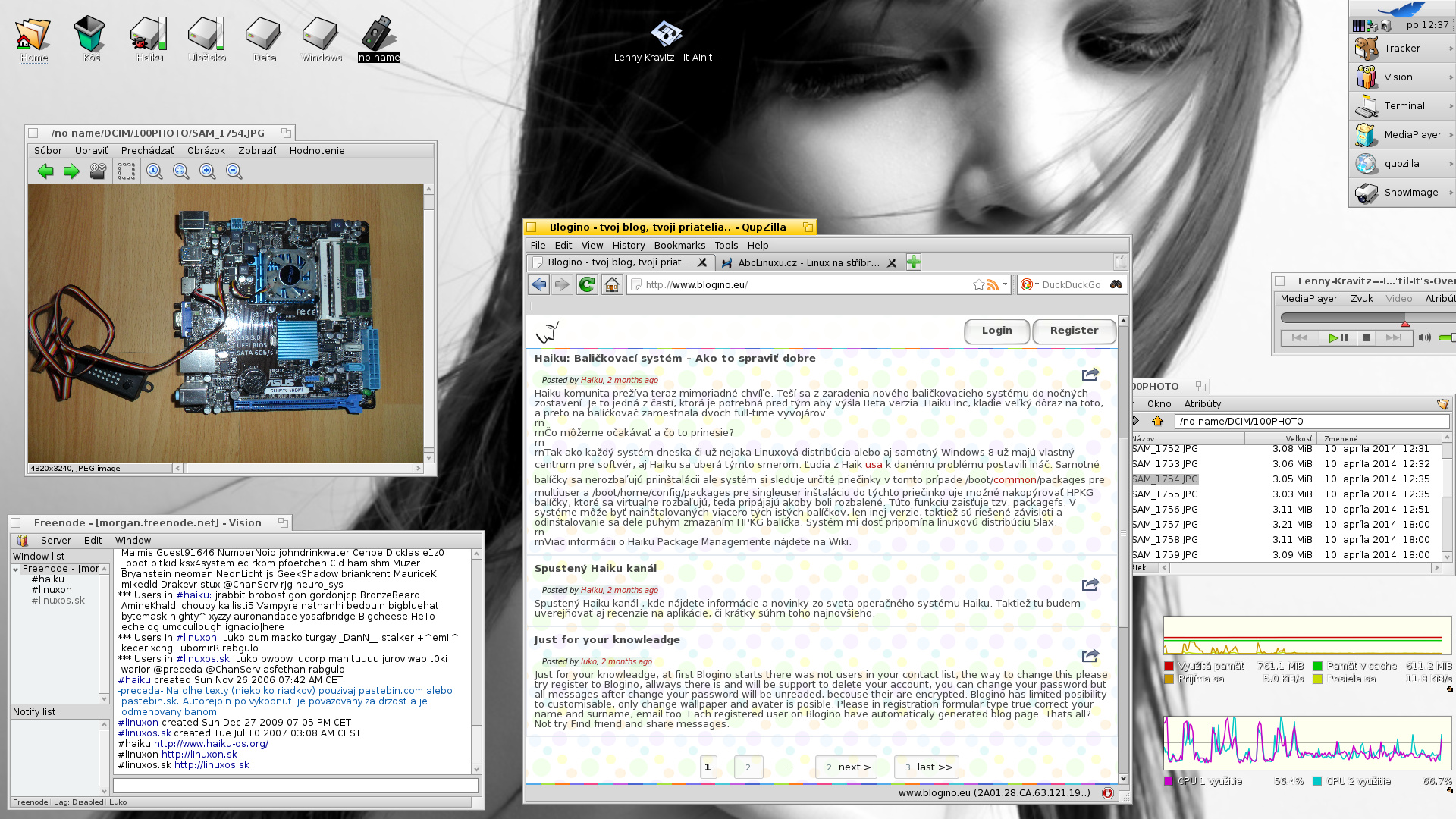Expand Vision submenu in Deskbar
The width and height of the screenshot is (1456, 819).
point(1451,77)
